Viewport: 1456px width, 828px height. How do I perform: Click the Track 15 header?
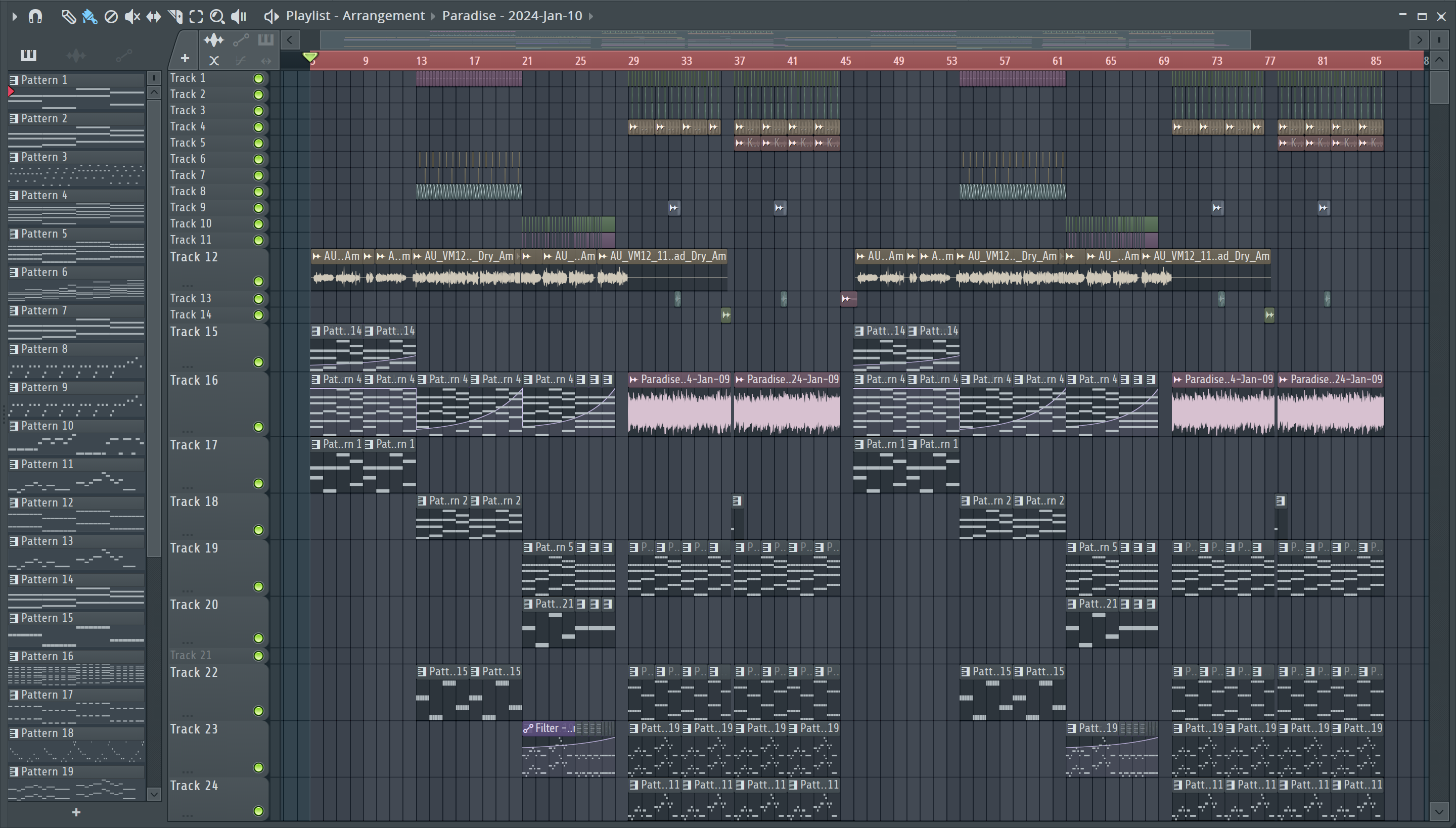[218, 347]
